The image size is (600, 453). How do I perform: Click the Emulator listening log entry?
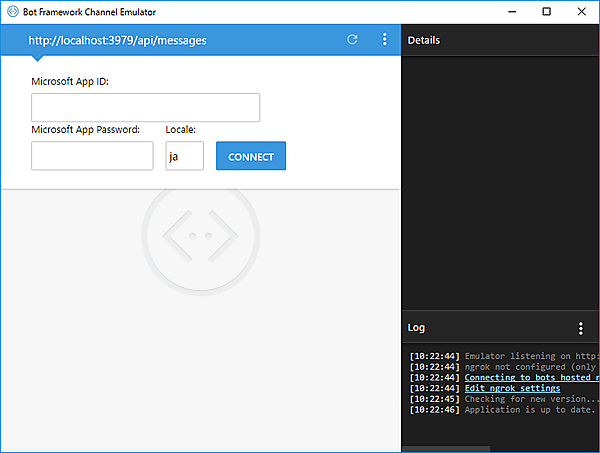coord(531,355)
